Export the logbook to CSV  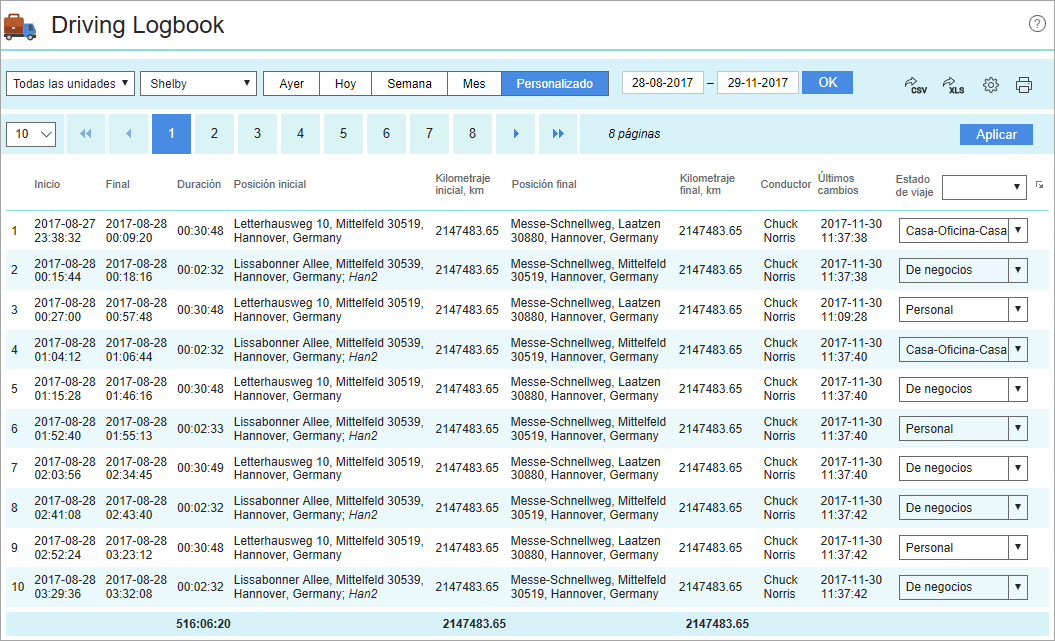pyautogui.click(x=915, y=85)
